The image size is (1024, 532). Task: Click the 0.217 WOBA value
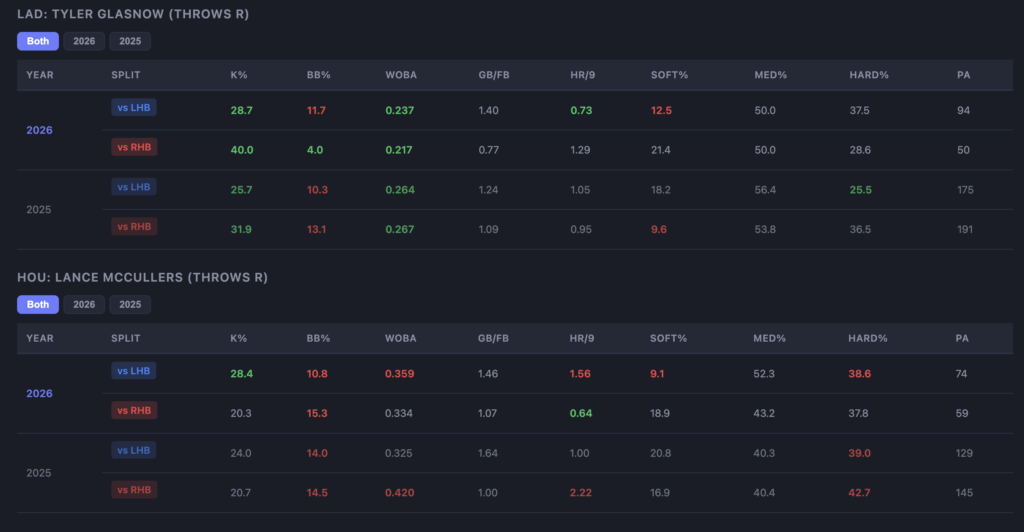tap(399, 150)
